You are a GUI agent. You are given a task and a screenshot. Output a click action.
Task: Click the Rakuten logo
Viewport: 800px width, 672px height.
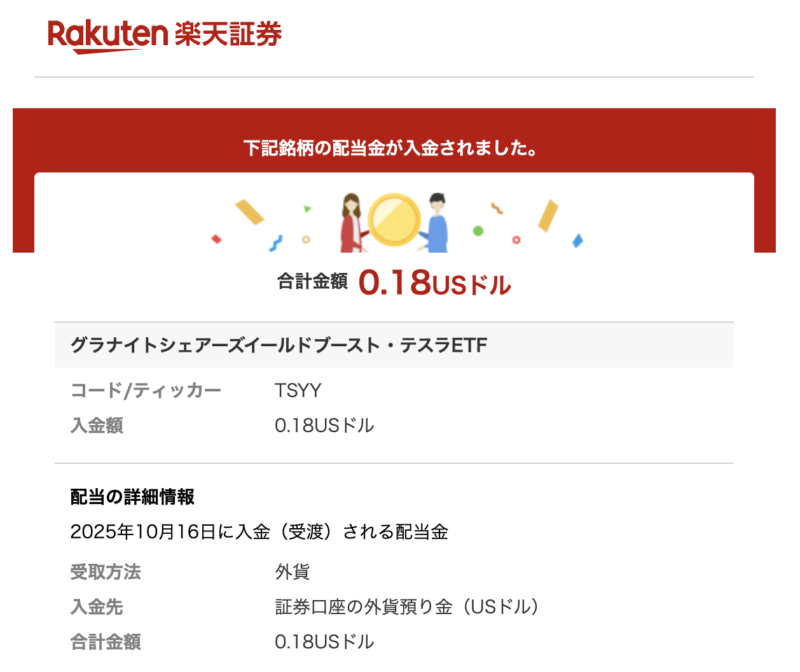107,35
